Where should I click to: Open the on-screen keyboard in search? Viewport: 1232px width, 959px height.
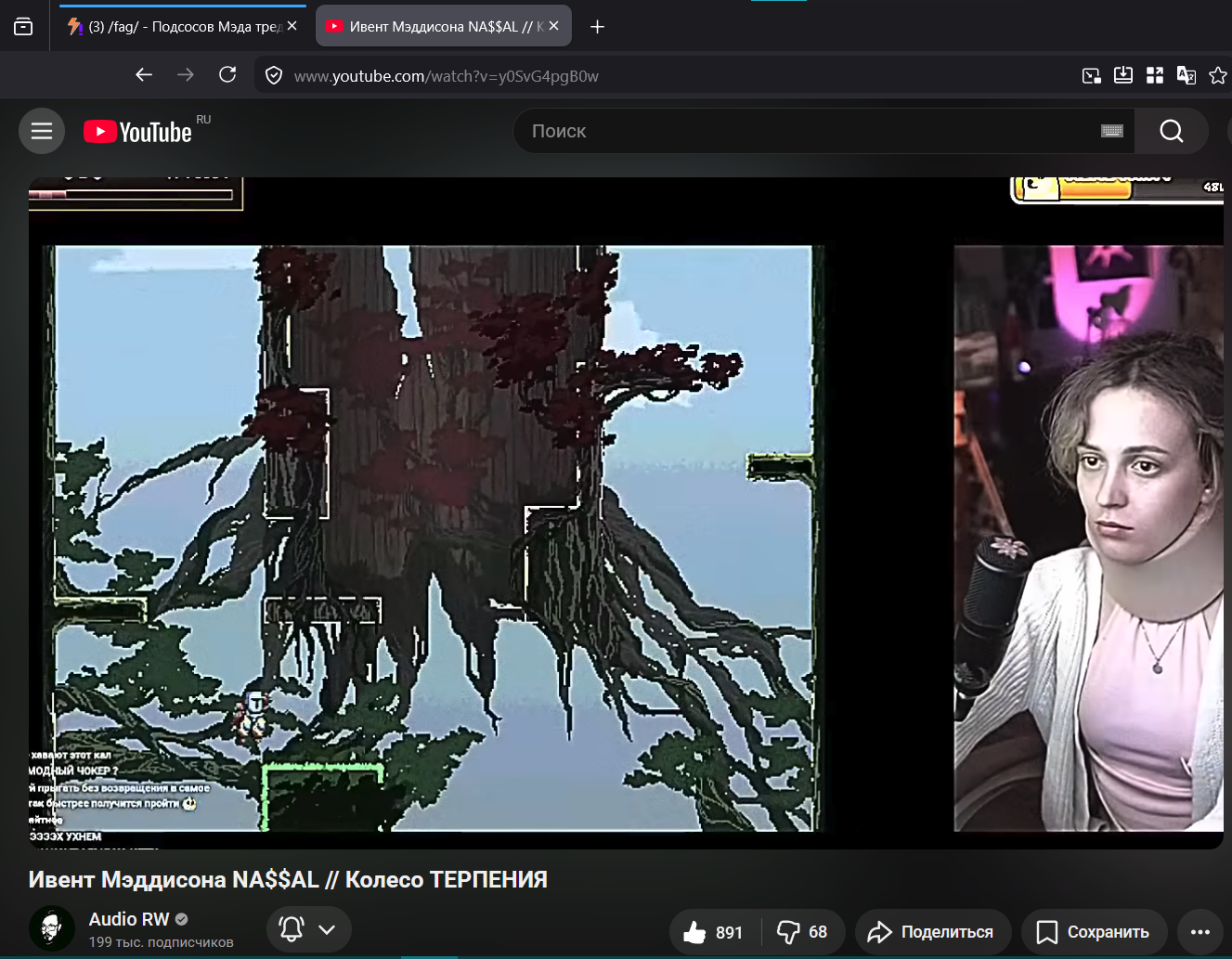coord(1112,131)
